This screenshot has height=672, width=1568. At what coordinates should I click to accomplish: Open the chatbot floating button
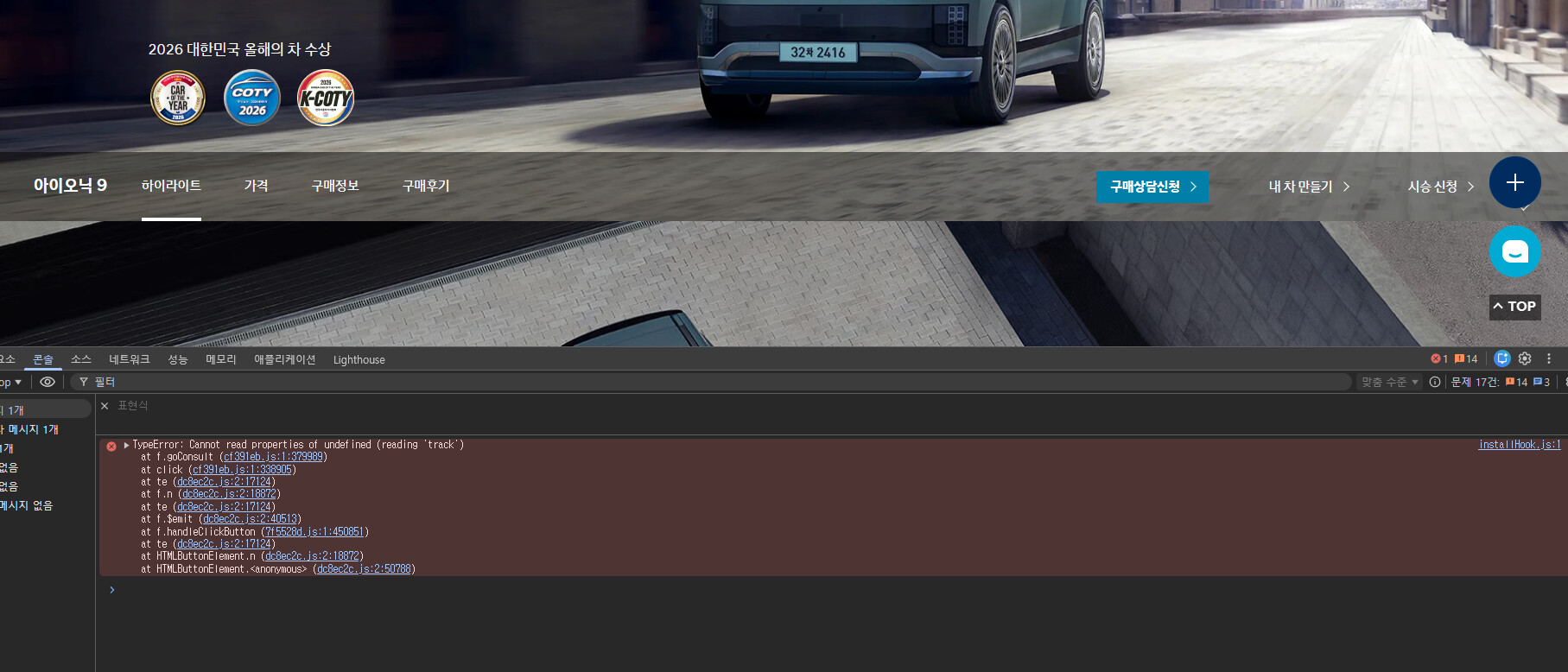tap(1514, 251)
